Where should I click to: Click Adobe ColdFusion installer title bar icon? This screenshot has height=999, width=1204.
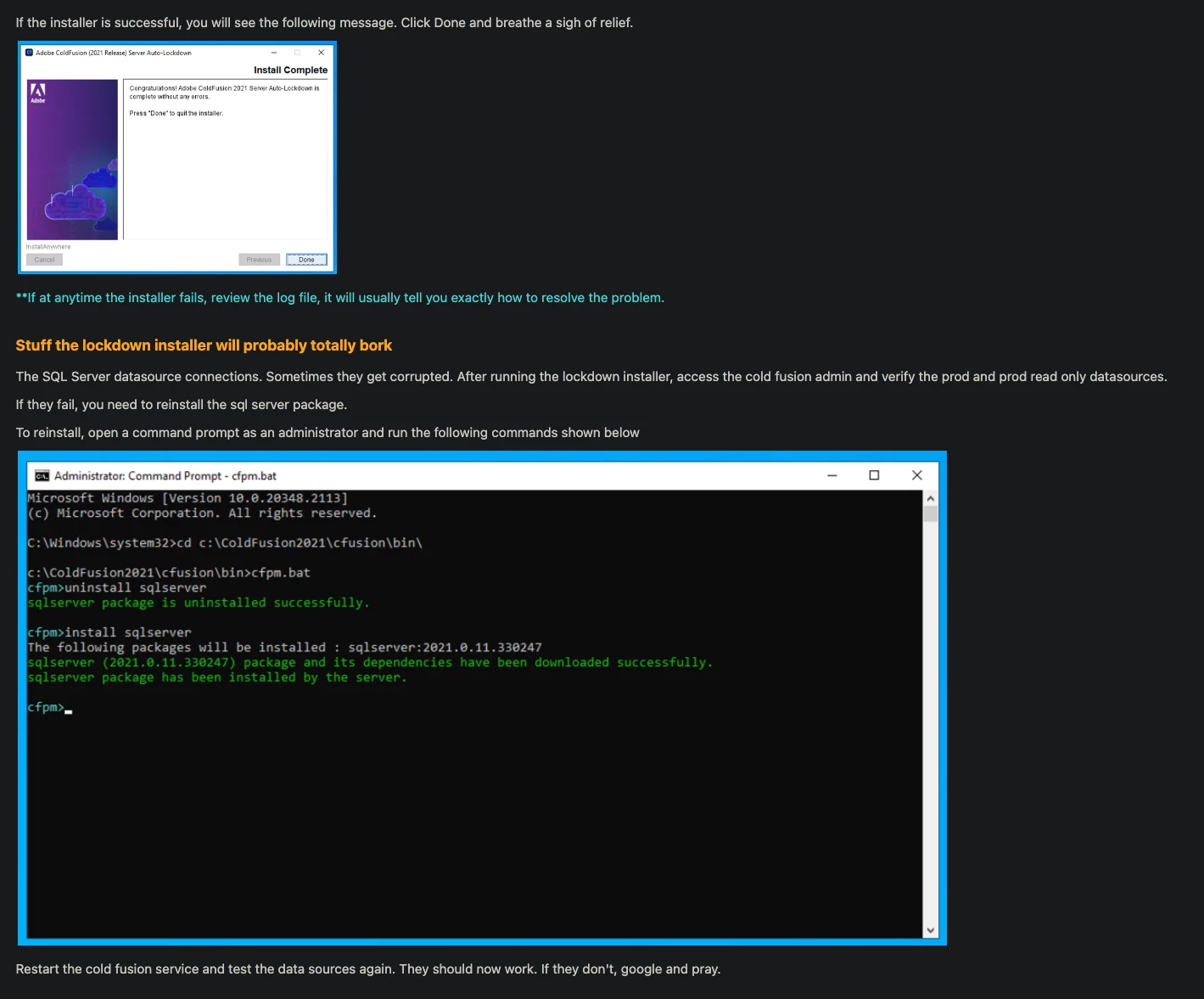(x=29, y=53)
